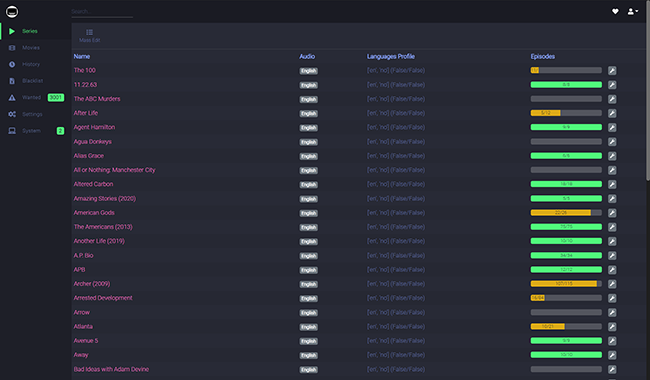Open the Atlanta series link

click(83, 326)
